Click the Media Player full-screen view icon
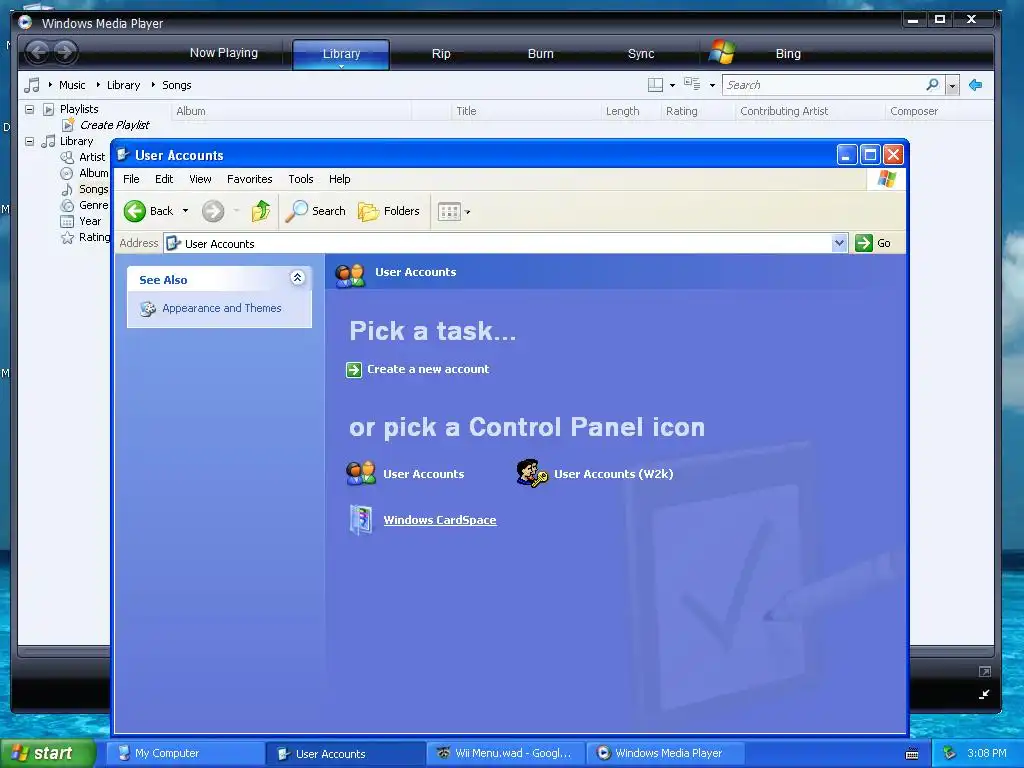Image resolution: width=1024 pixels, height=768 pixels. click(985, 671)
